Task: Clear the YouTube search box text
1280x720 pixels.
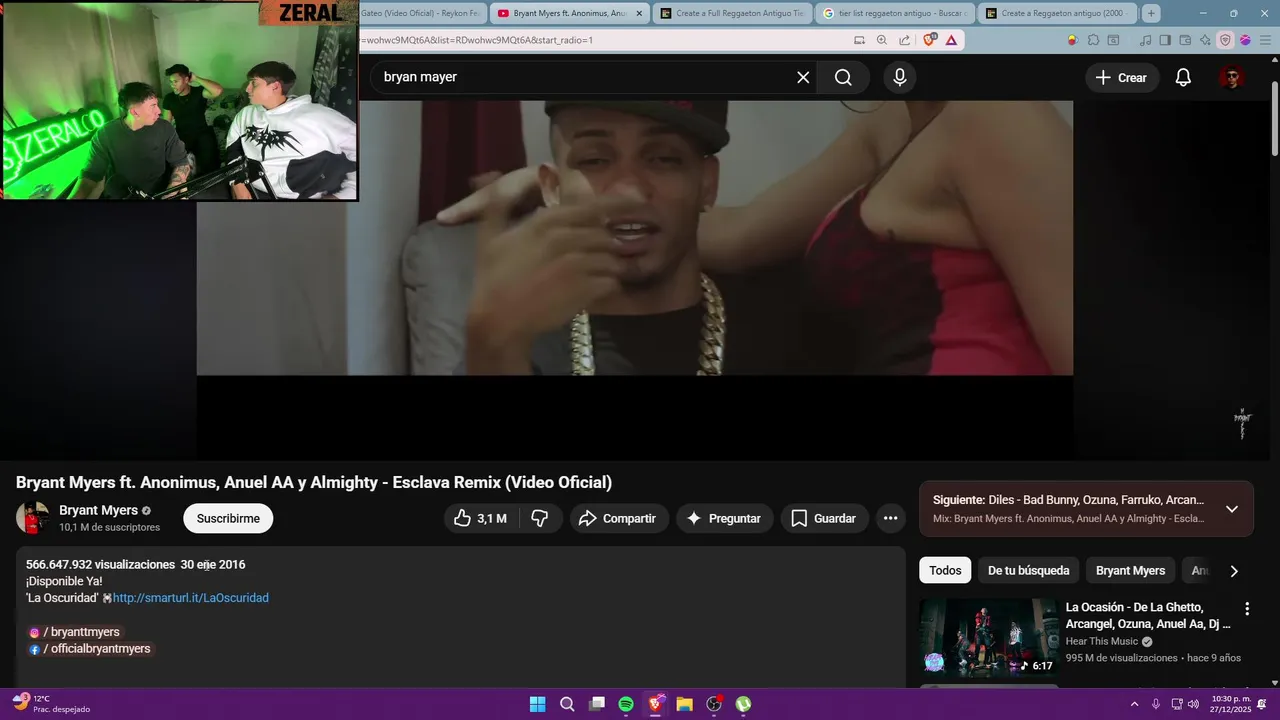Action: tap(803, 77)
